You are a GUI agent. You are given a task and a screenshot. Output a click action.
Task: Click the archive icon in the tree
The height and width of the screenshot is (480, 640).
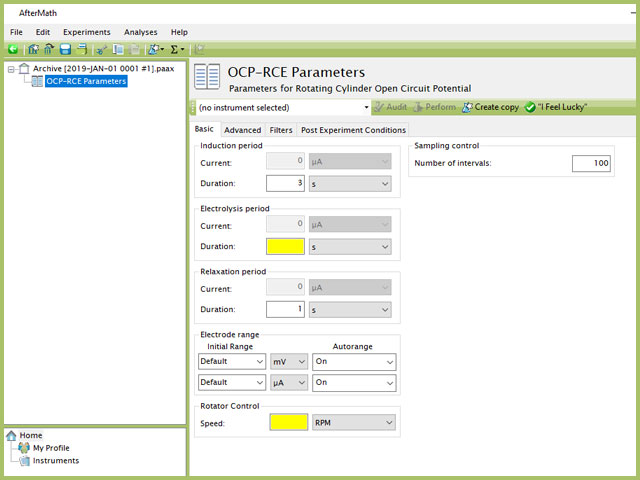[x=24, y=69]
